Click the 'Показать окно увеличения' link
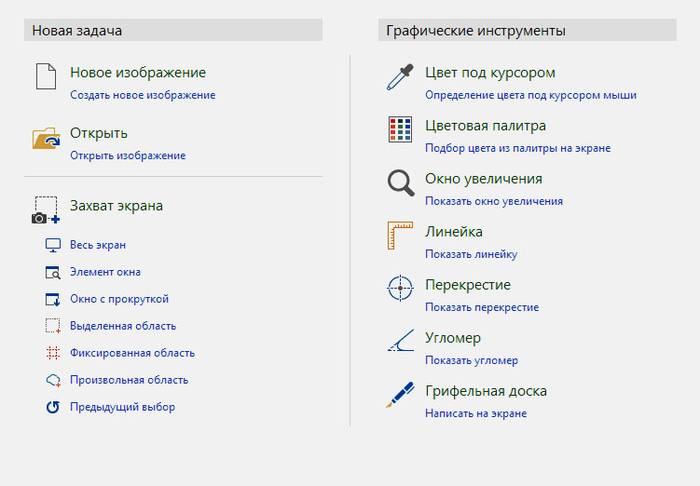This screenshot has height=486, width=700. [x=494, y=201]
